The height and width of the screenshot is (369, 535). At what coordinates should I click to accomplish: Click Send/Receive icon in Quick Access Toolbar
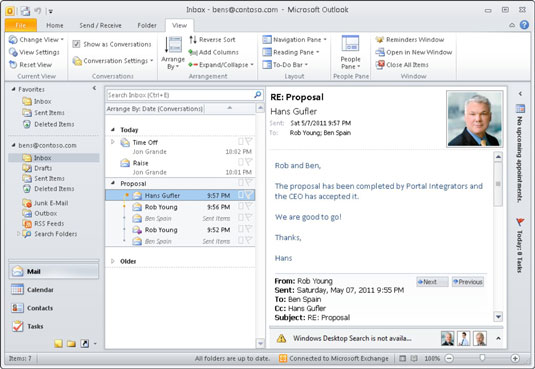[x=25, y=11]
